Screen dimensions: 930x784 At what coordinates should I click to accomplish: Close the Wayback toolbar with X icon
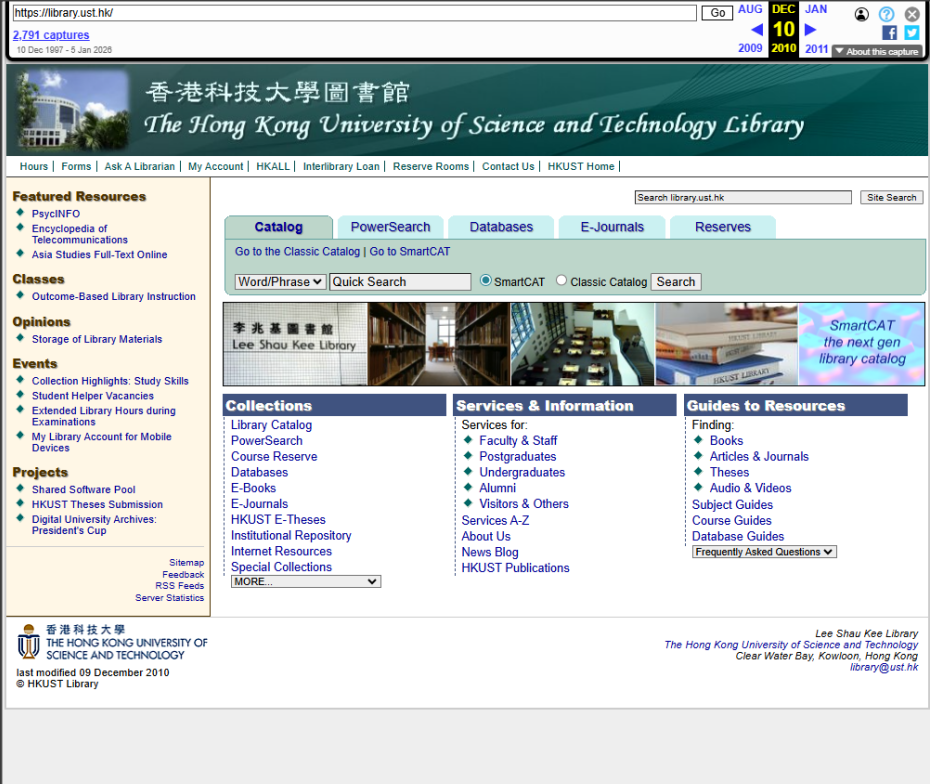click(x=912, y=14)
